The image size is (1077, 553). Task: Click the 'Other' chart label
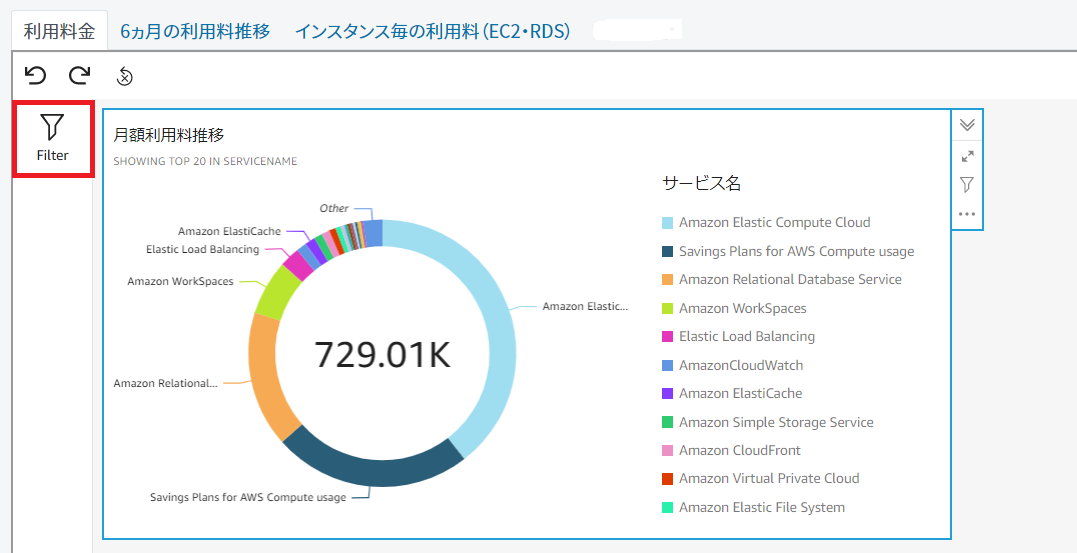pos(334,208)
